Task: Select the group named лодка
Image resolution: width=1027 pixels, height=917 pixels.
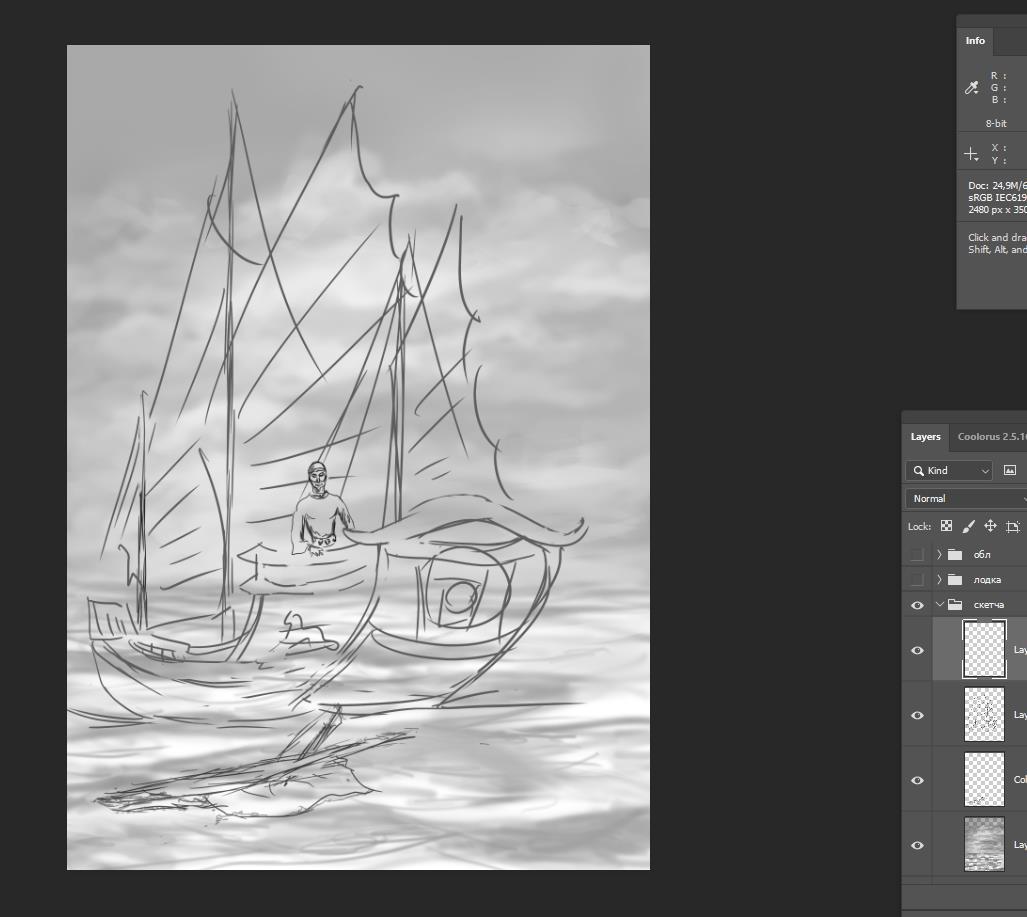Action: (x=987, y=580)
